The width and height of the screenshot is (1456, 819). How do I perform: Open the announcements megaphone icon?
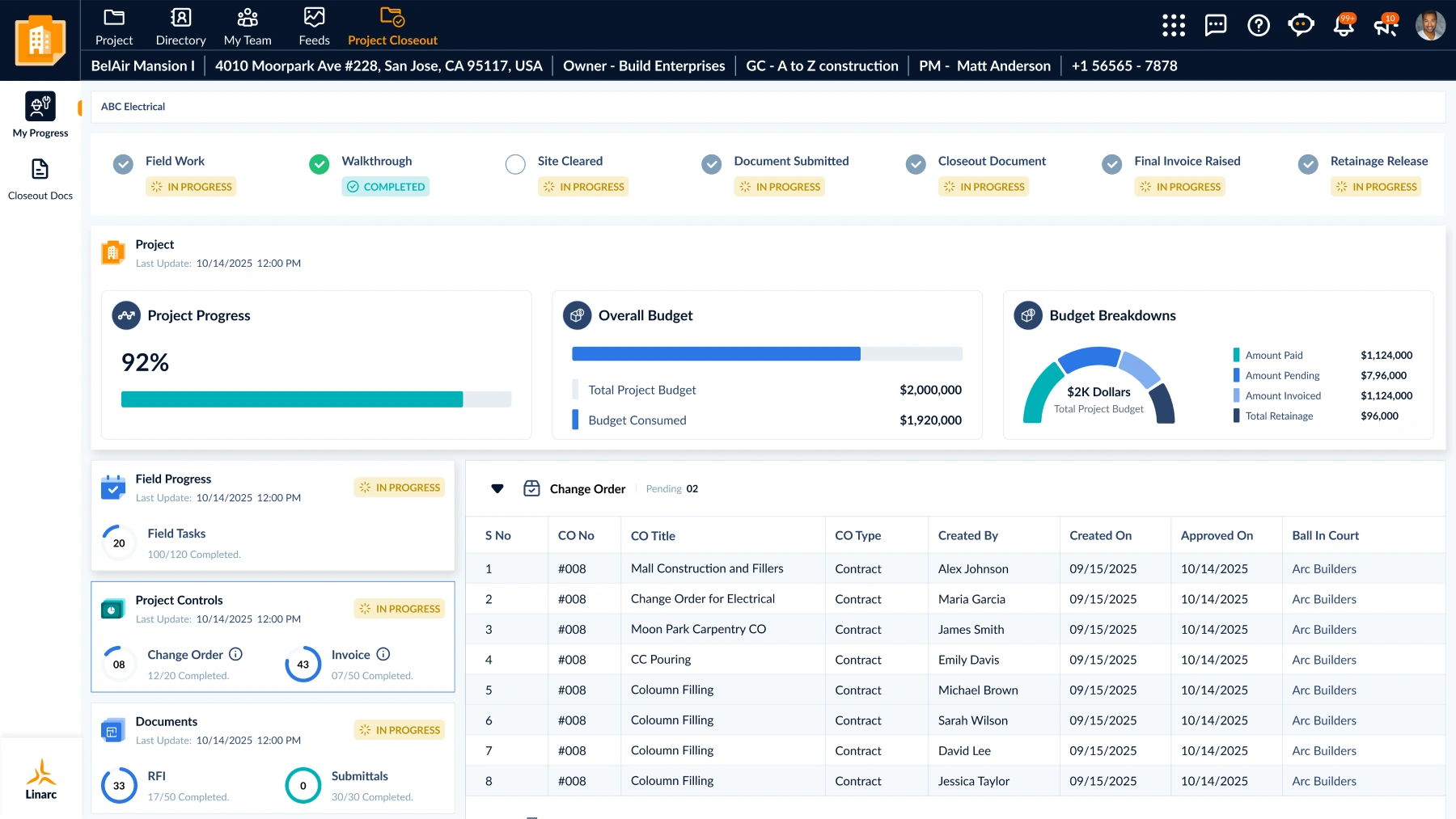click(1386, 25)
